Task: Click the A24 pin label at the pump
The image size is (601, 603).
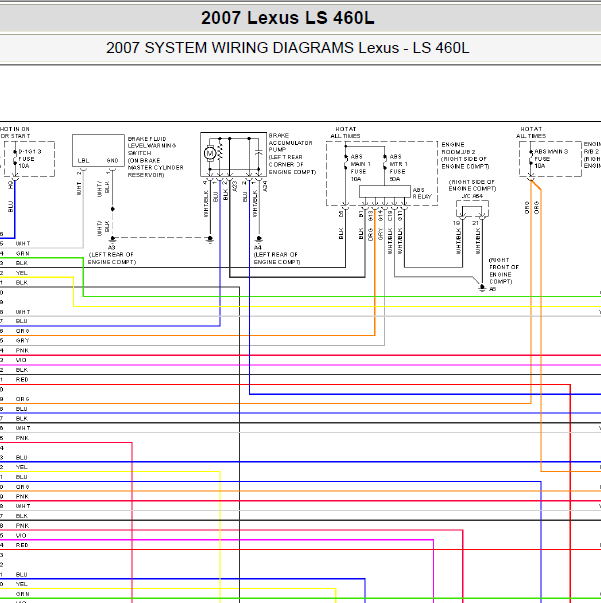Action: tap(265, 187)
